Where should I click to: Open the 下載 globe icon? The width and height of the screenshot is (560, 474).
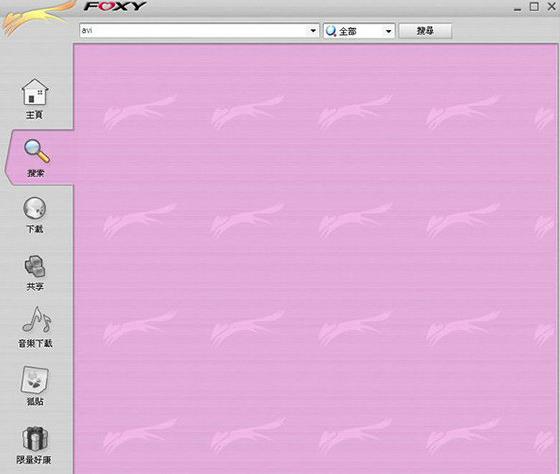tap(35, 208)
